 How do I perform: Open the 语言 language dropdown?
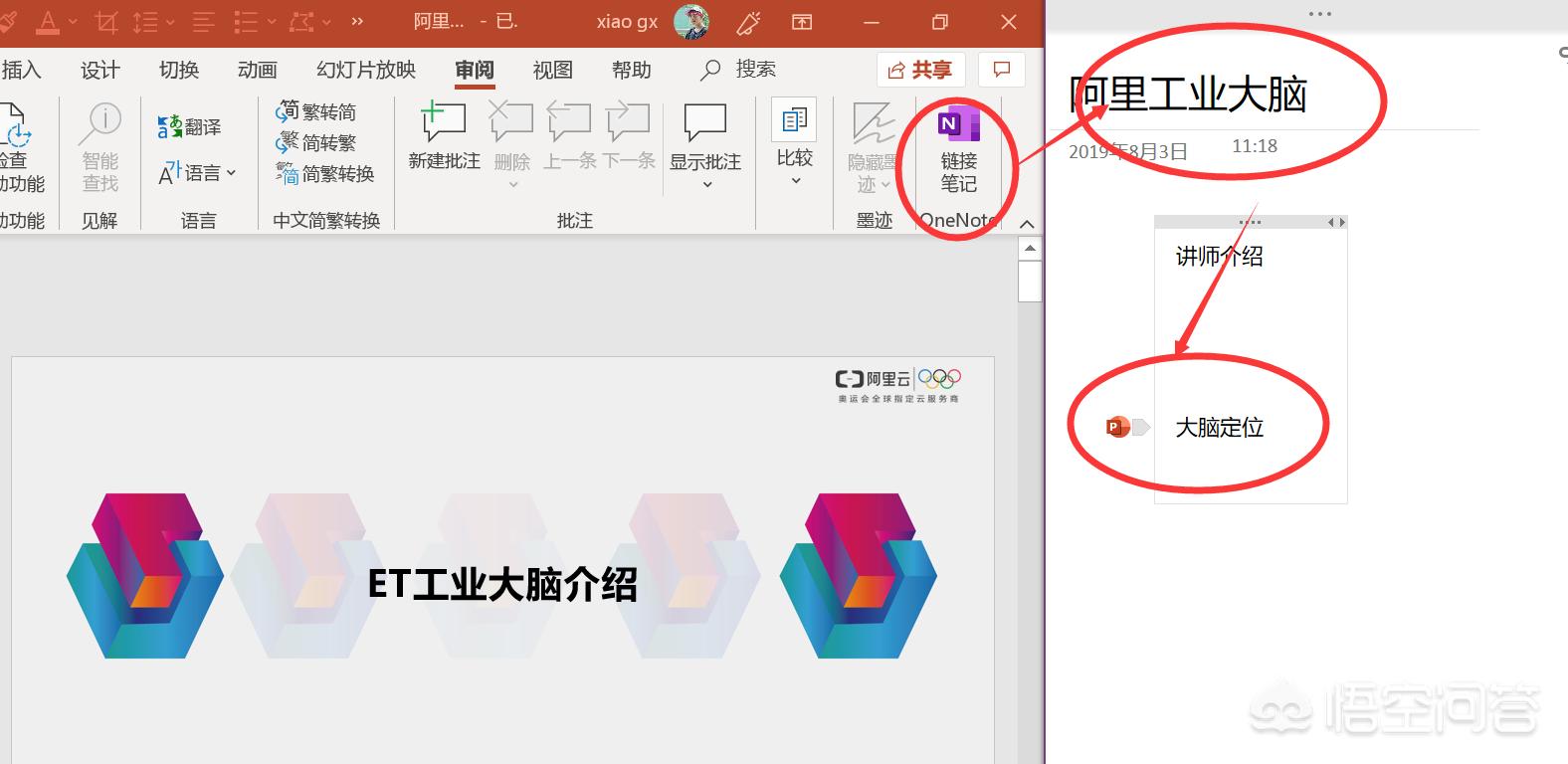click(x=197, y=173)
